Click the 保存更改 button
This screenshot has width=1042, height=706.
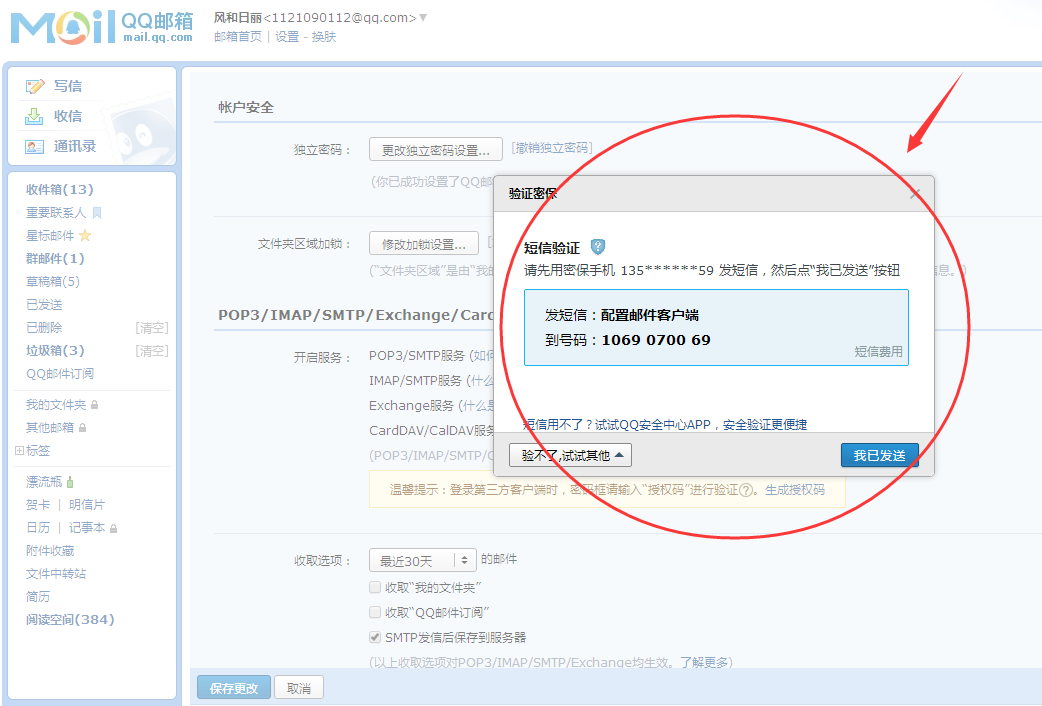click(234, 689)
